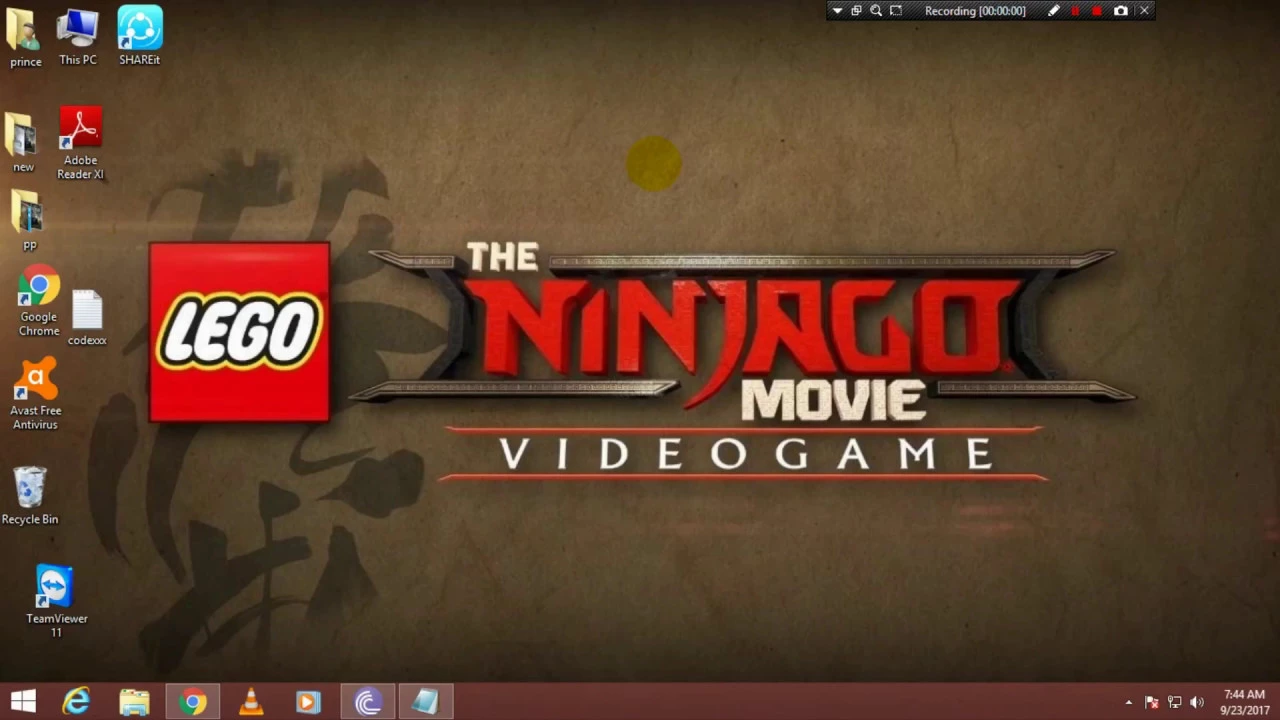
Task: Launch the TeamViewer 11 shortcut
Action: [x=56, y=601]
